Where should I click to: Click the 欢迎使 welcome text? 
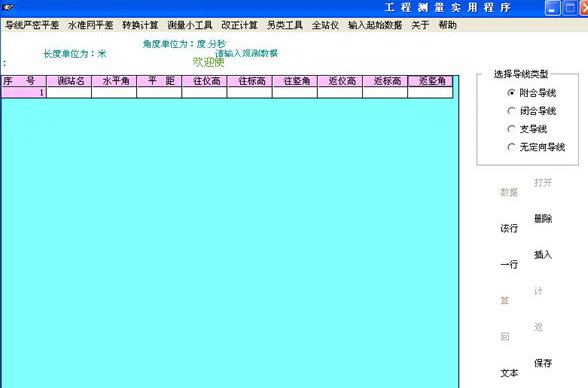coord(208,62)
